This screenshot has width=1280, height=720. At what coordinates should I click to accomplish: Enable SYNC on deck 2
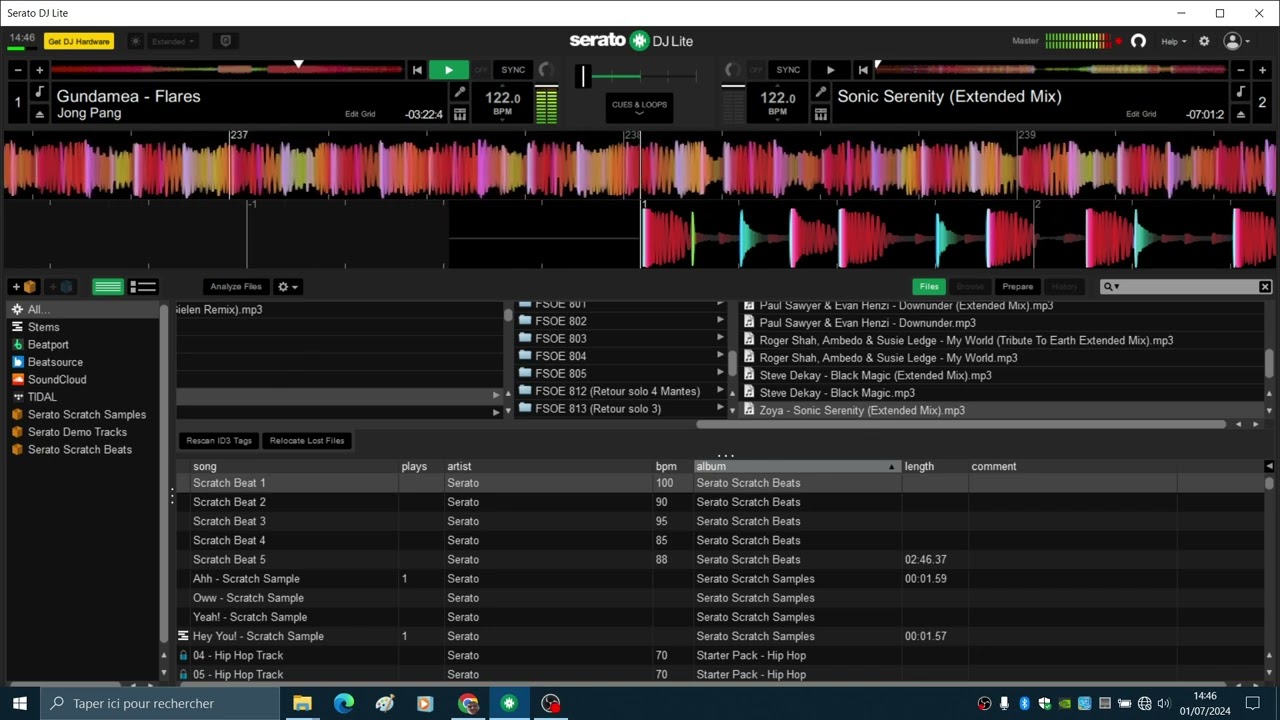click(x=788, y=70)
